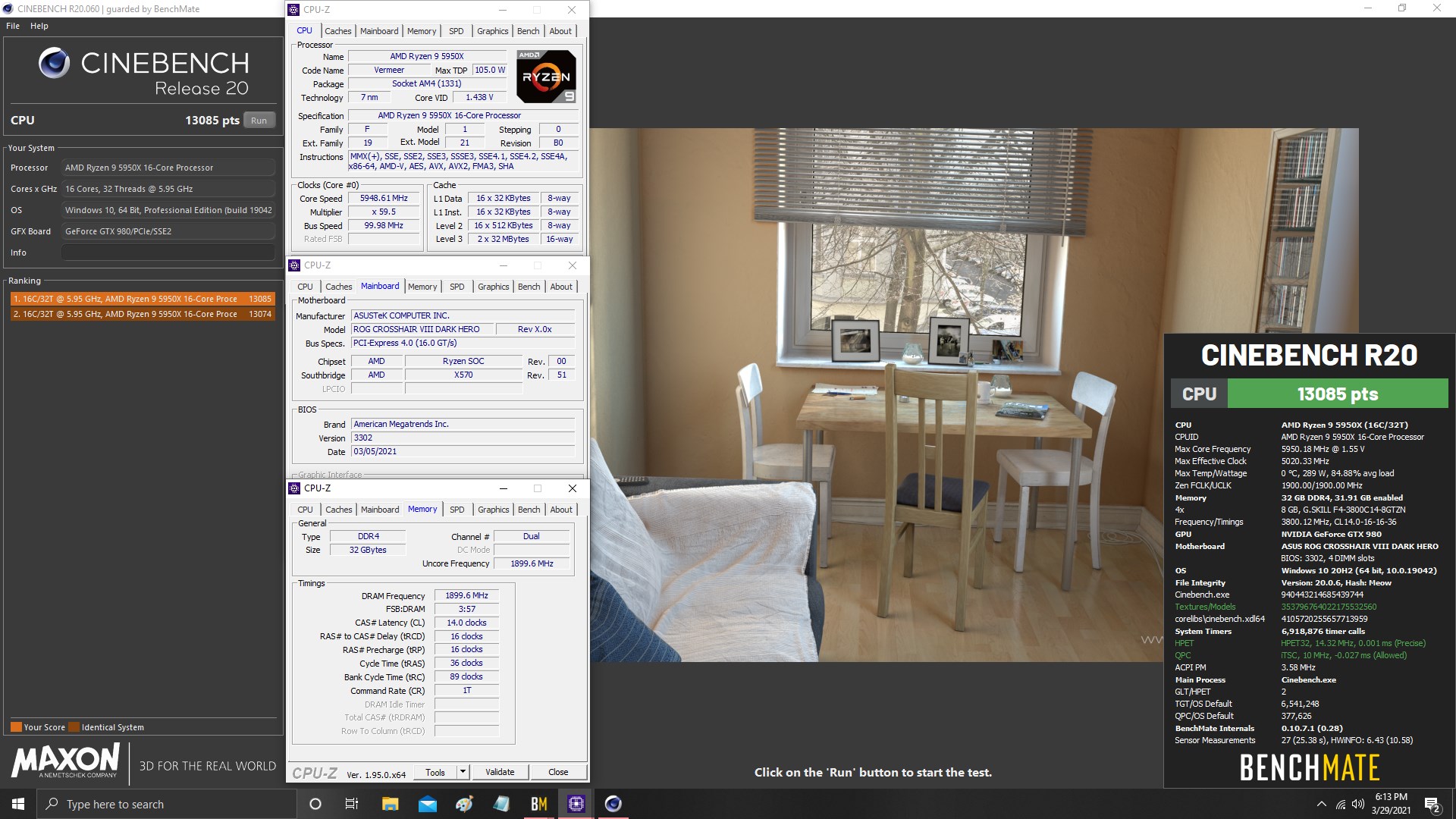Image resolution: width=1456 pixels, height=819 pixels.
Task: Click the taskbar search box
Action: point(167,804)
